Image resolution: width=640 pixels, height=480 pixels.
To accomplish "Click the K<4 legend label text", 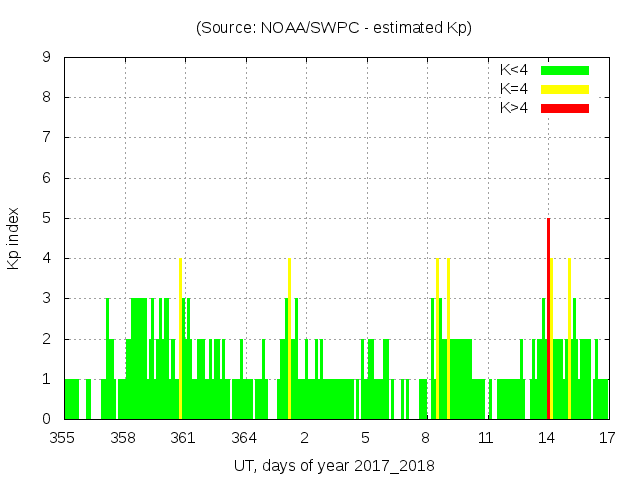I will (514, 70).
